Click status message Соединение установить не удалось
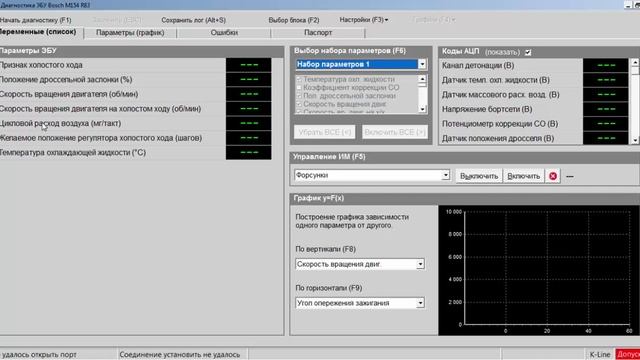640x360 pixels. coord(180,355)
